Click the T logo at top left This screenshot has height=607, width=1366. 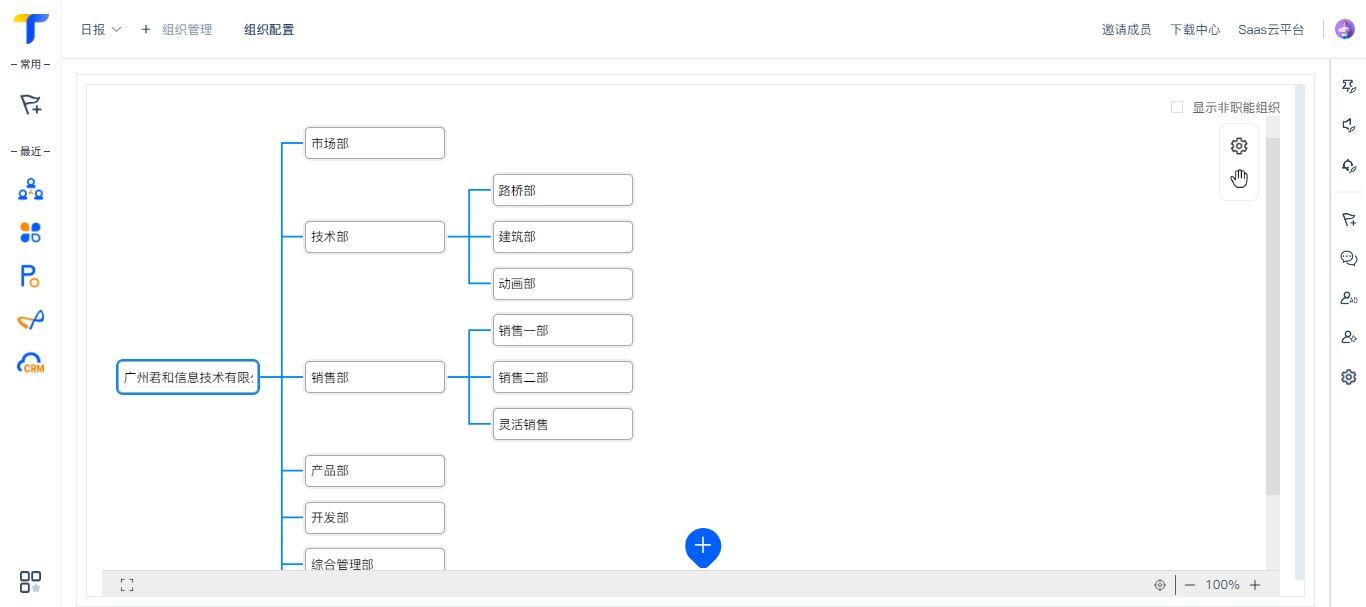pos(30,28)
